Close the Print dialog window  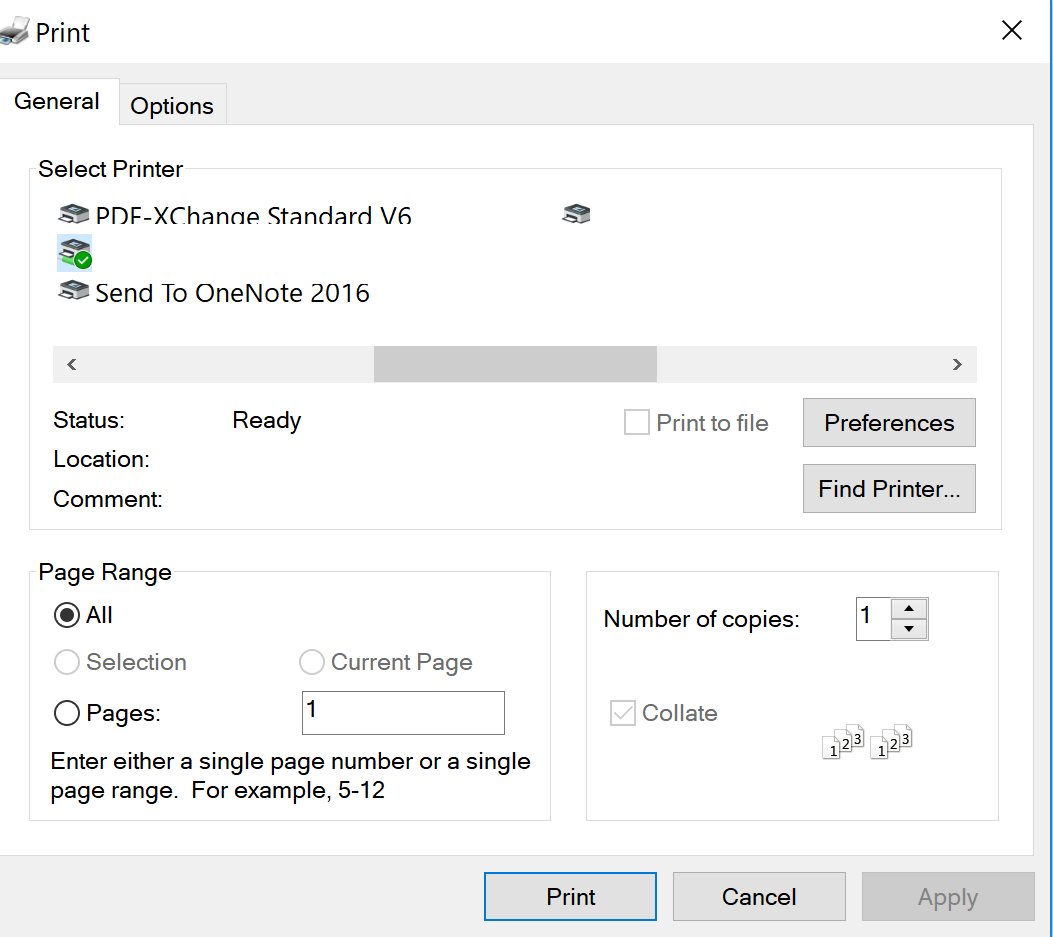(x=1011, y=30)
